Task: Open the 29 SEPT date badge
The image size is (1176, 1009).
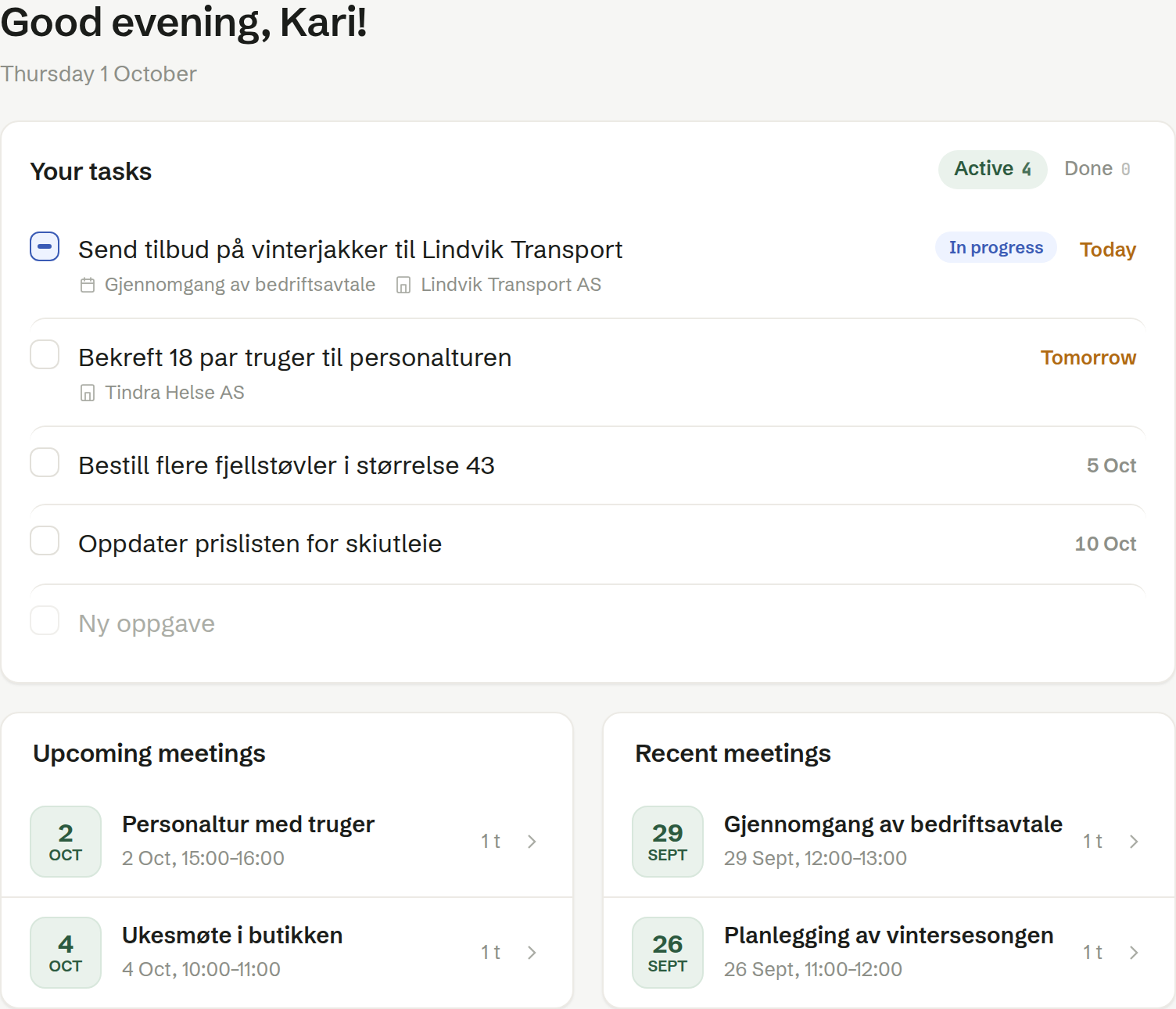Action: point(668,842)
